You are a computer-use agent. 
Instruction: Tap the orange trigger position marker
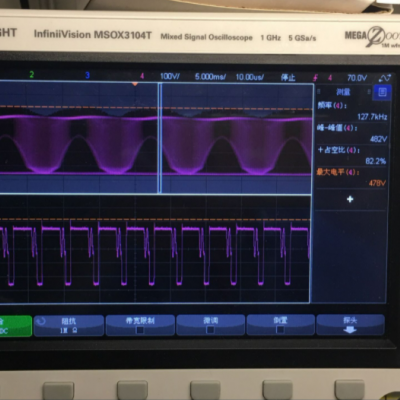click(x=135, y=84)
